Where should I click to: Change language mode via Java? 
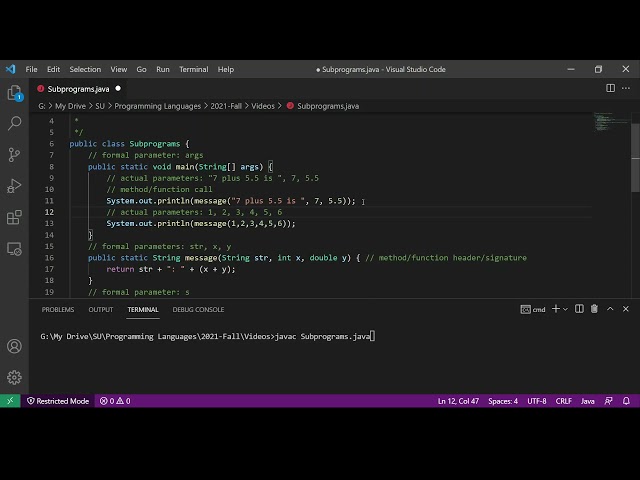pos(587,401)
